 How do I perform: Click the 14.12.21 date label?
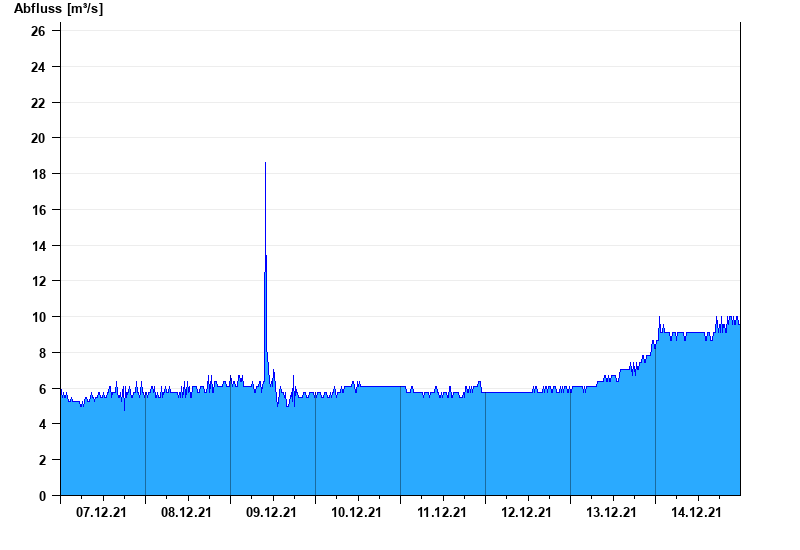696,512
